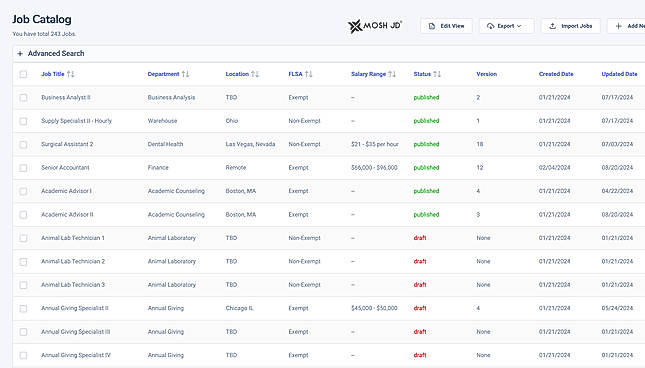Sort by Job Title column header
The width and height of the screenshot is (645, 368).
tap(53, 74)
